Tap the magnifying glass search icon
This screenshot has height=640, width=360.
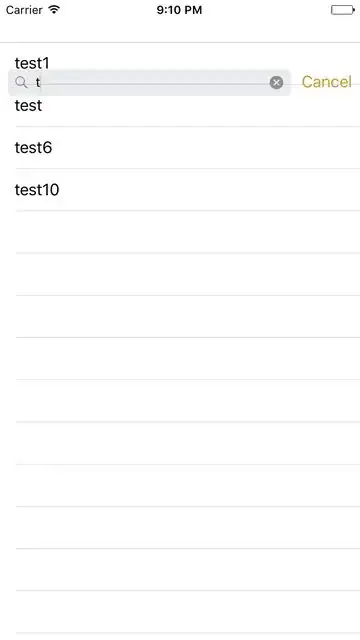click(21, 83)
